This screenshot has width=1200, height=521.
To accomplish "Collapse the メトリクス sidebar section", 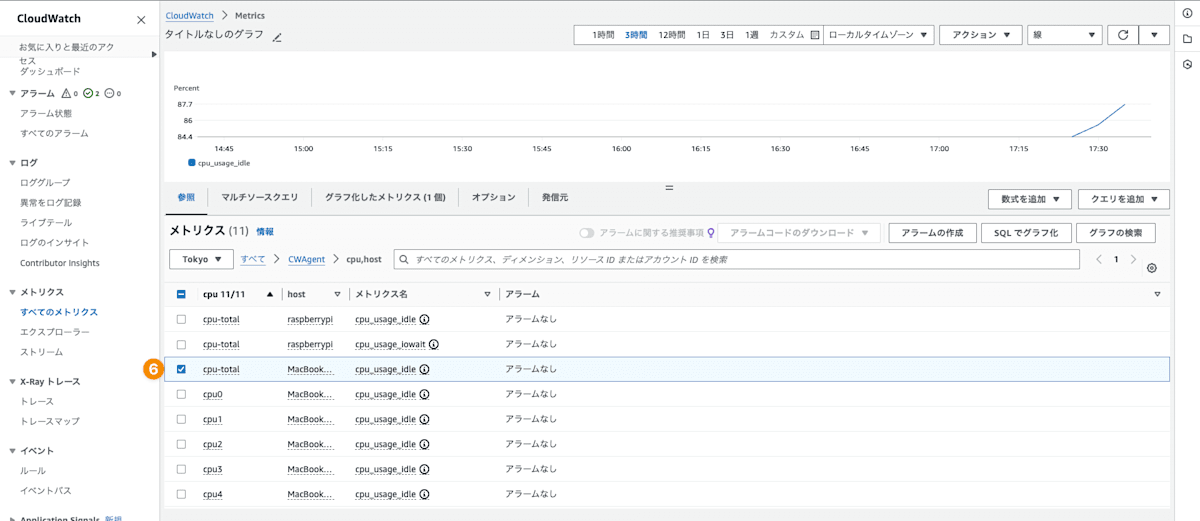I will (13, 292).
